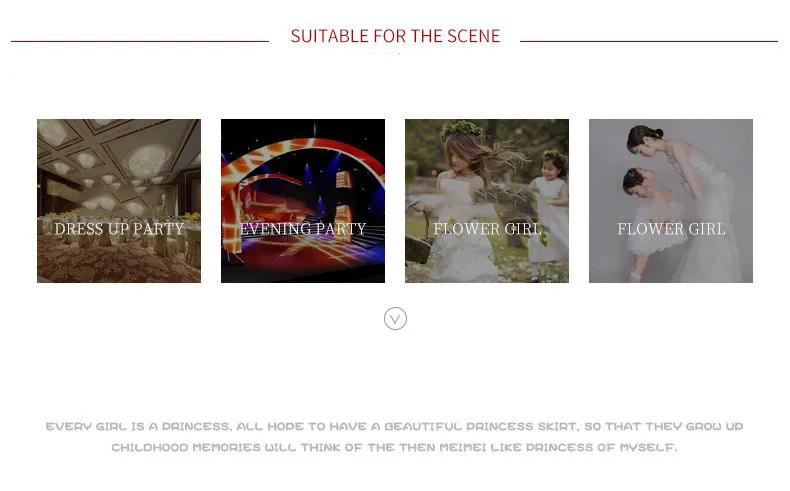The height and width of the screenshot is (491, 790).
Task: Click the flower crown on the running woman
Action: 462,130
